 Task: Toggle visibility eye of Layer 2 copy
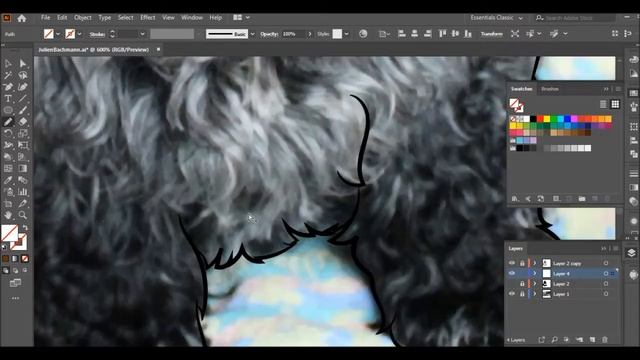(x=512, y=263)
